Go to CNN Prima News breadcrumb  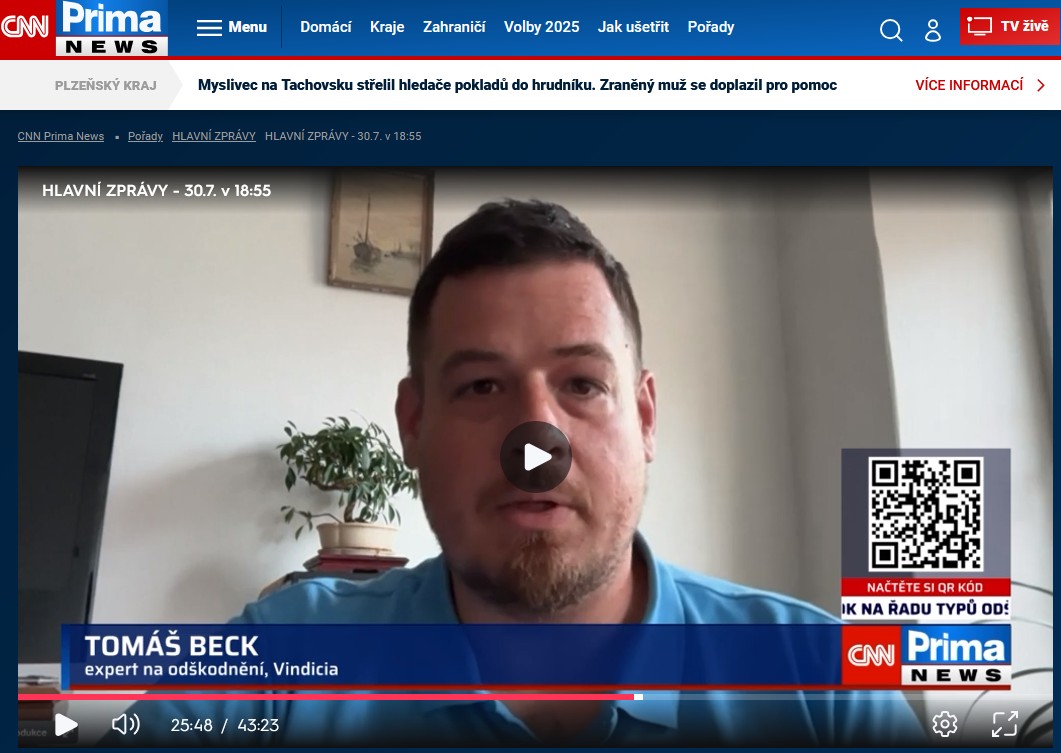click(61, 136)
